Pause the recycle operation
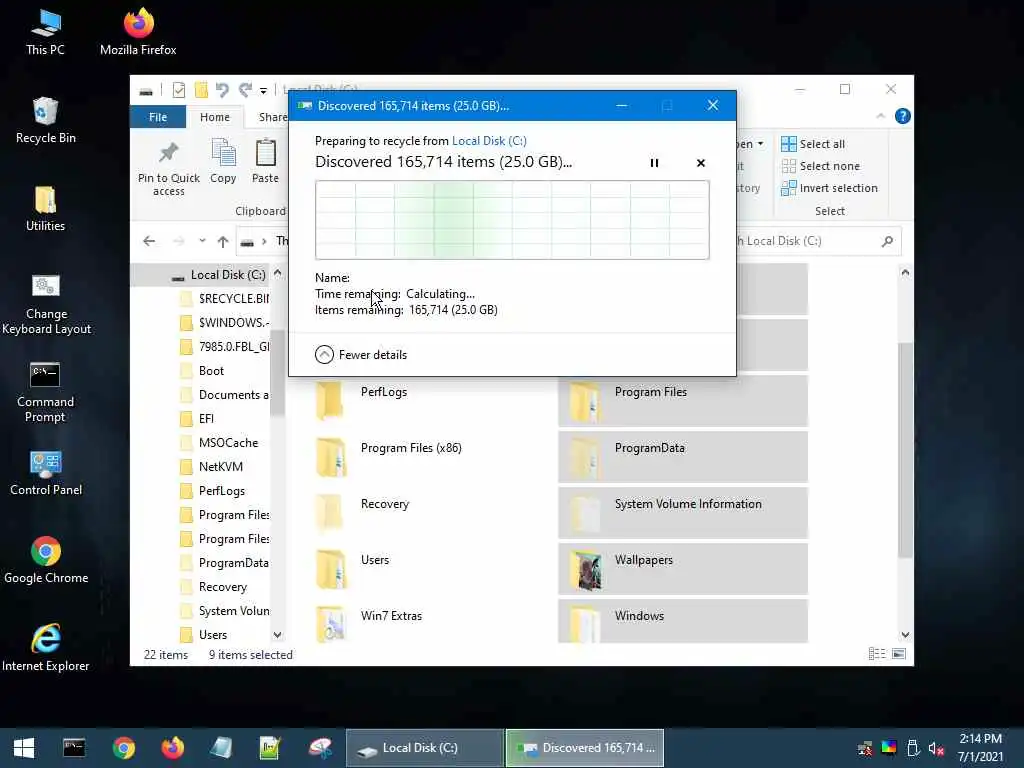 click(x=654, y=163)
